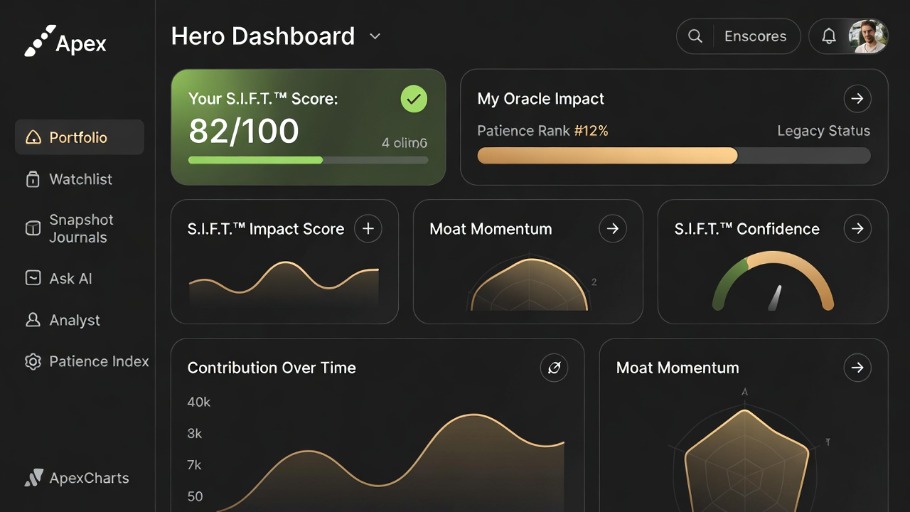Click the plus icon on S.I.F.T. Impact Score
This screenshot has width=910, height=512.
(x=368, y=229)
